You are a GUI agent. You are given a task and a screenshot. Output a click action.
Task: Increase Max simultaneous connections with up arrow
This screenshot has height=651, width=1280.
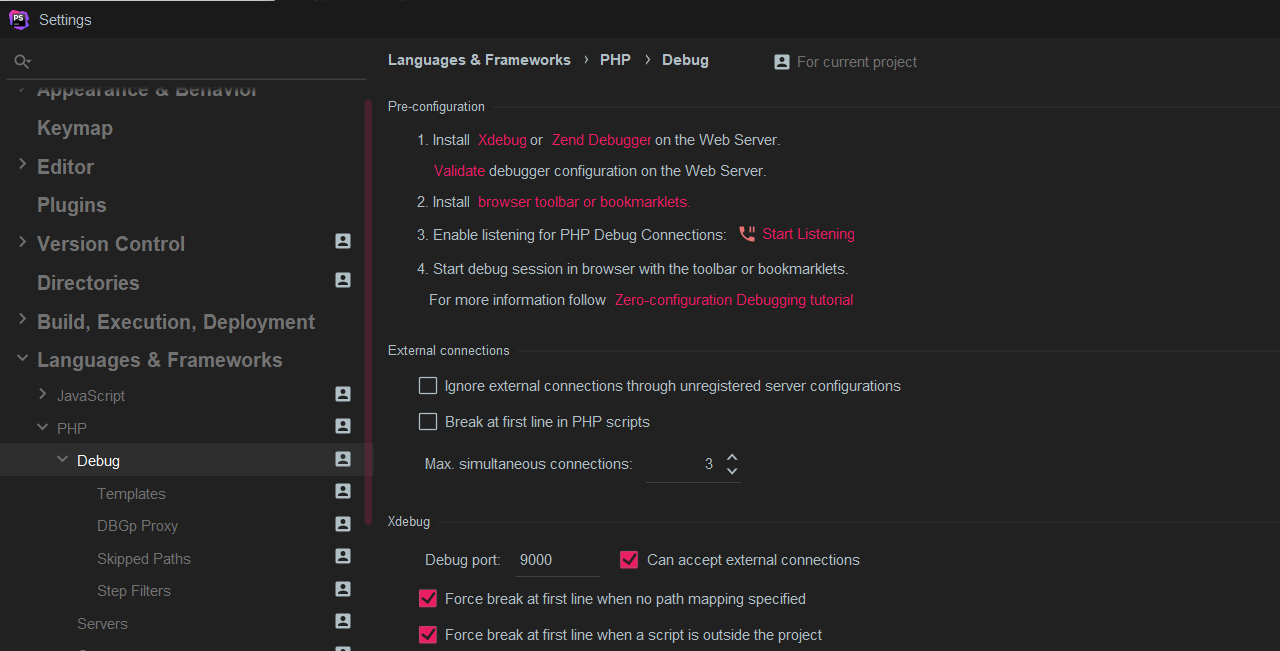732,457
